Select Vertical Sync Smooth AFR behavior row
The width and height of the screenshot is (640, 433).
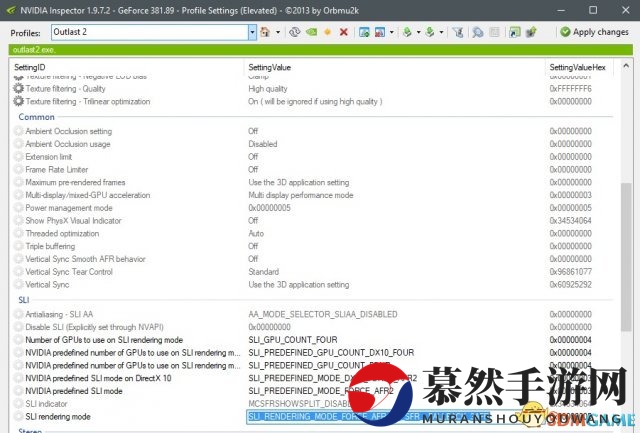(312, 259)
